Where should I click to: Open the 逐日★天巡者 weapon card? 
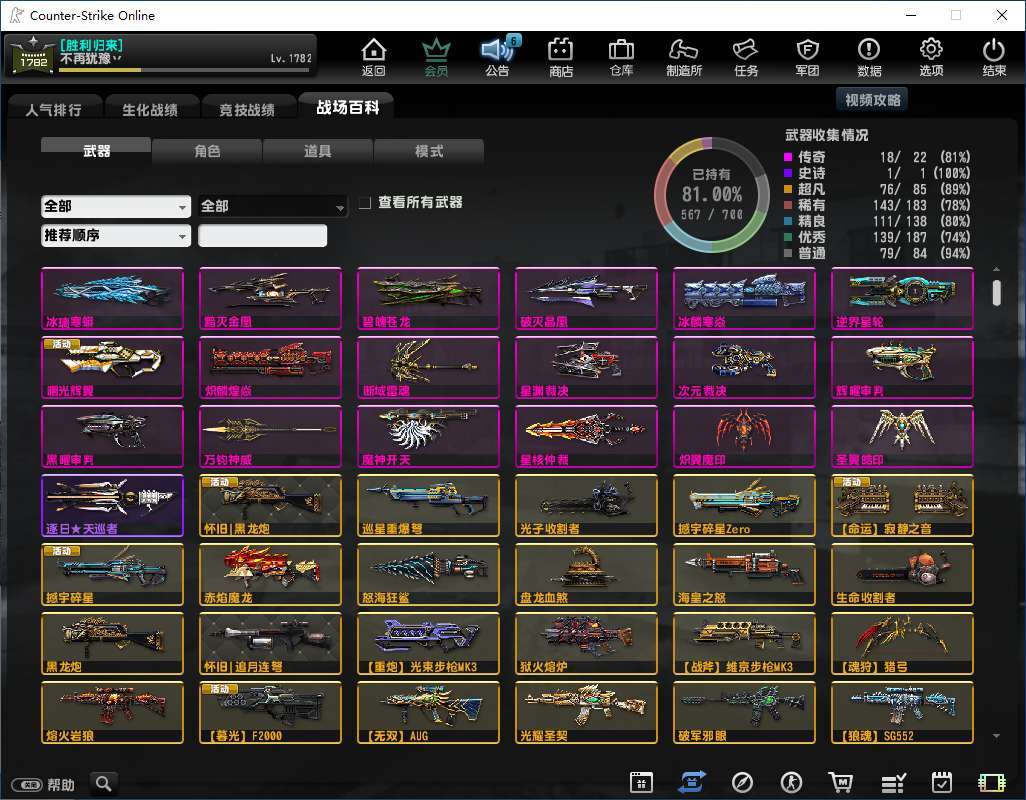coord(112,506)
